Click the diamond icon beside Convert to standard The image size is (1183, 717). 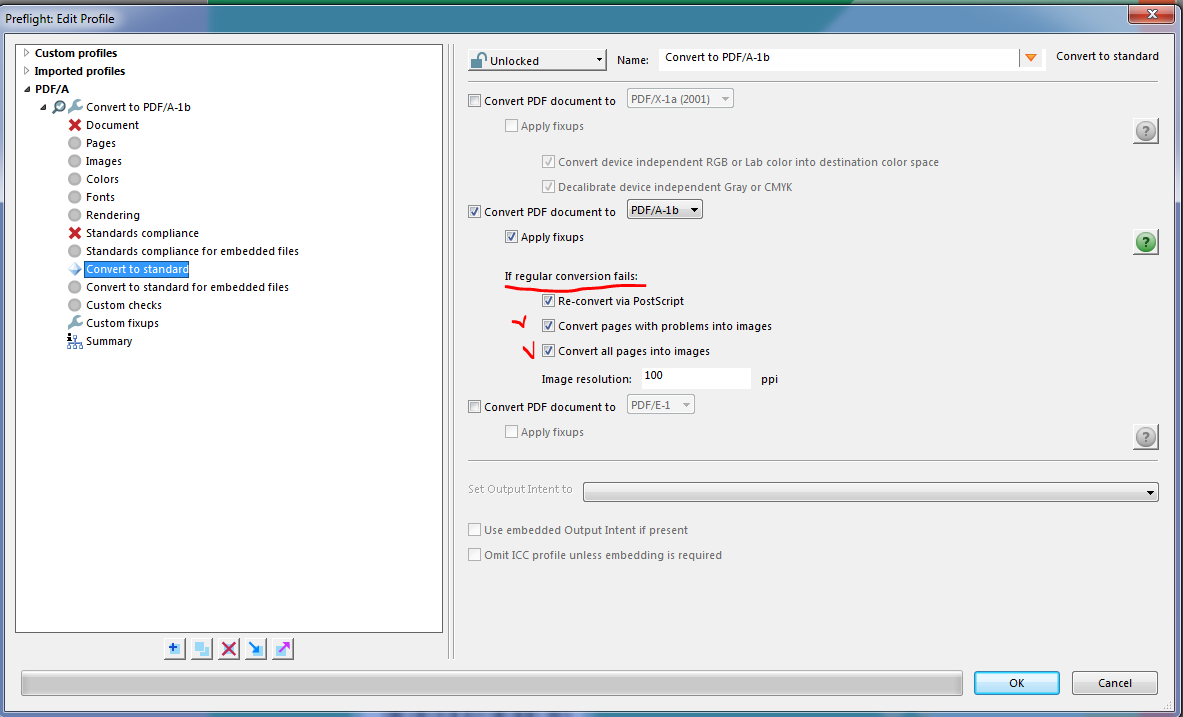75,269
